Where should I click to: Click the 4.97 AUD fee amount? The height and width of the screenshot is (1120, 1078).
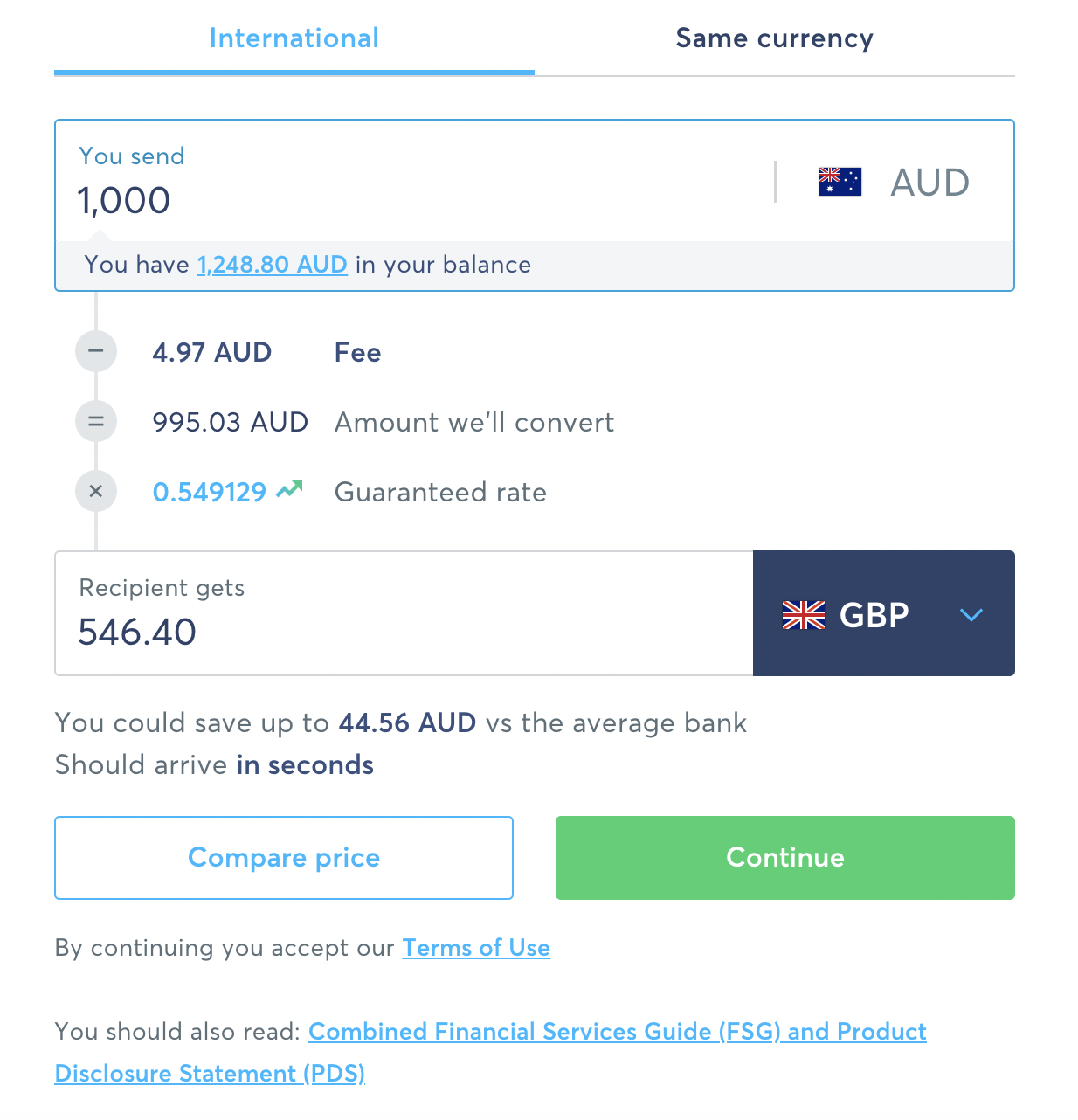pyautogui.click(x=211, y=352)
